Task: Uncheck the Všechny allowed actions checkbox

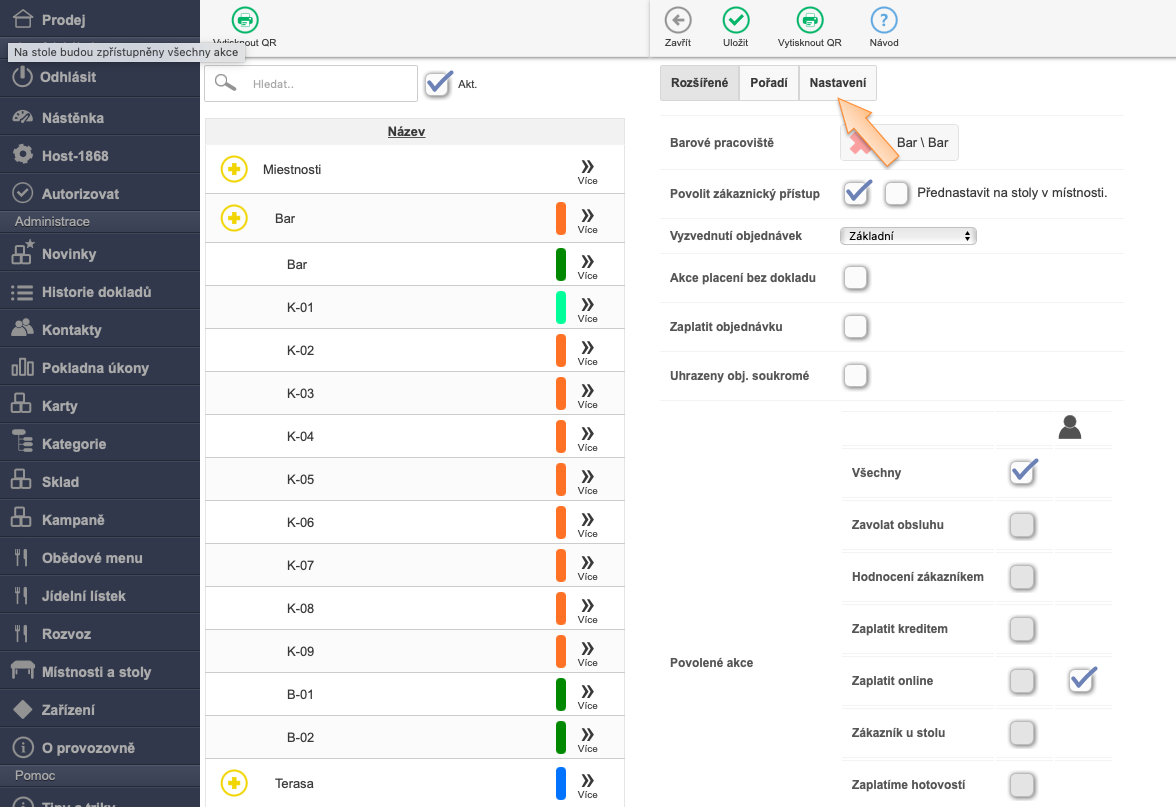Action: (1022, 473)
